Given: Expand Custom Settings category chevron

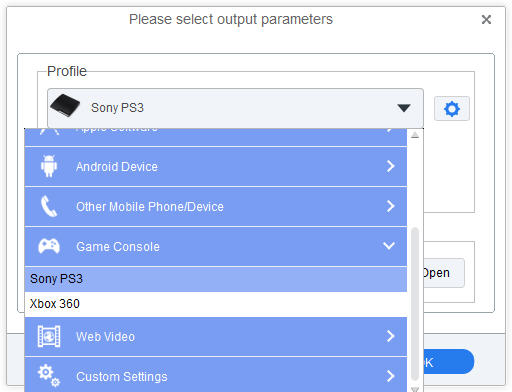Looking at the screenshot, I should click(x=390, y=376).
